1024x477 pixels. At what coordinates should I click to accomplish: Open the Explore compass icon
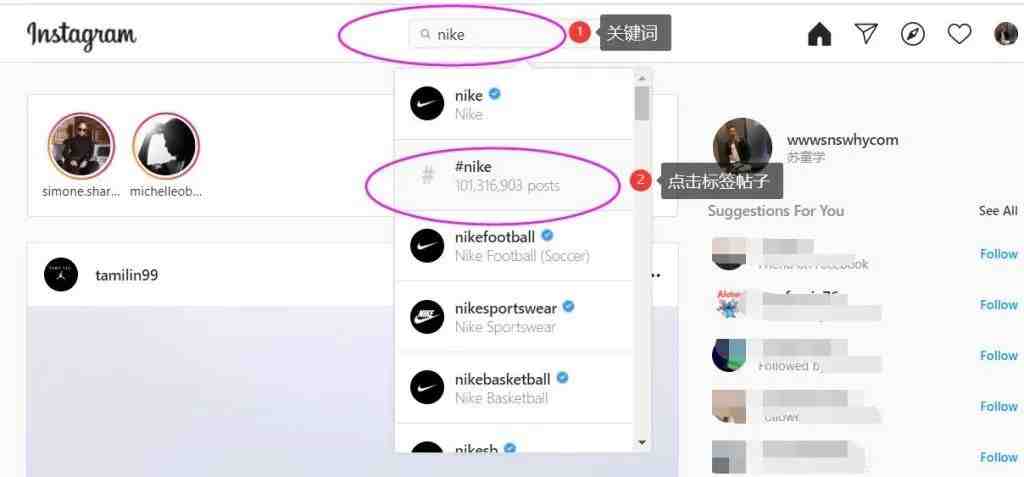pyautogui.click(x=912, y=34)
